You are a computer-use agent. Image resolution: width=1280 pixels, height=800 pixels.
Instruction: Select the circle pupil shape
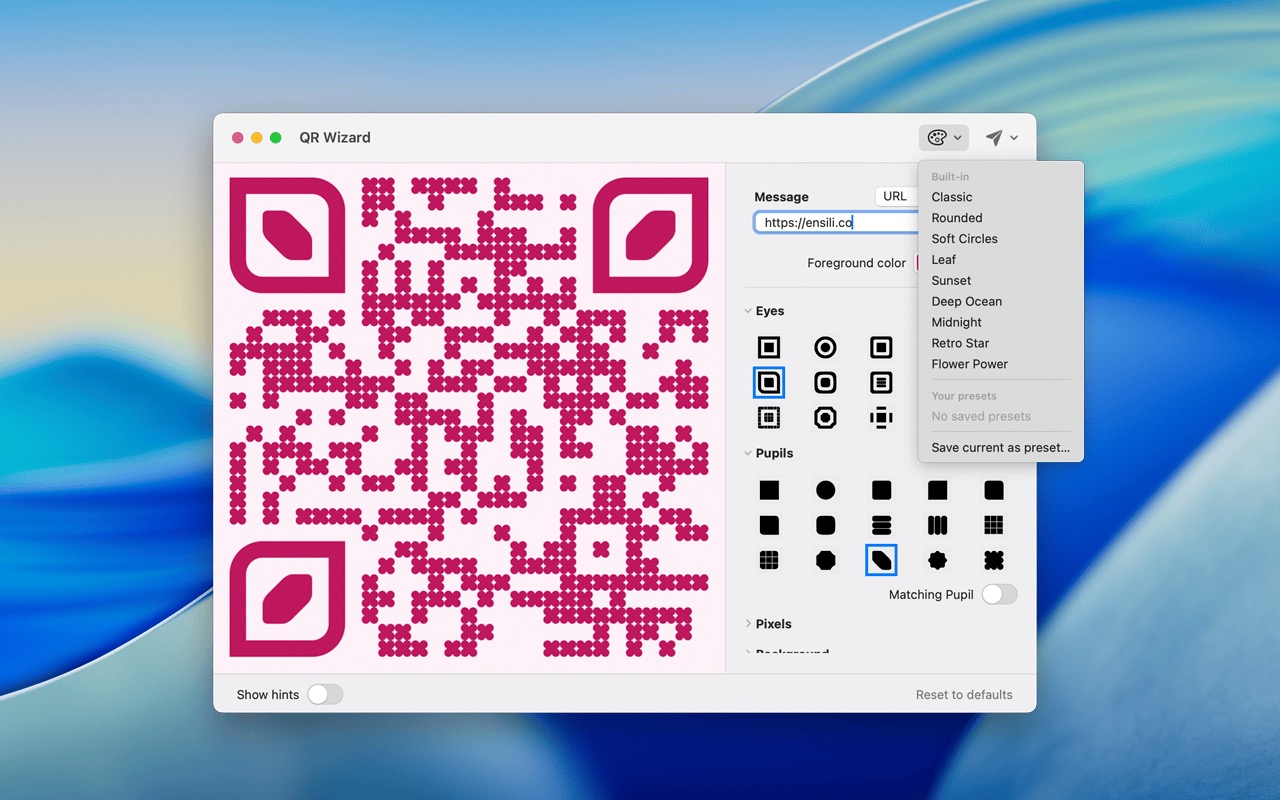[825, 490]
